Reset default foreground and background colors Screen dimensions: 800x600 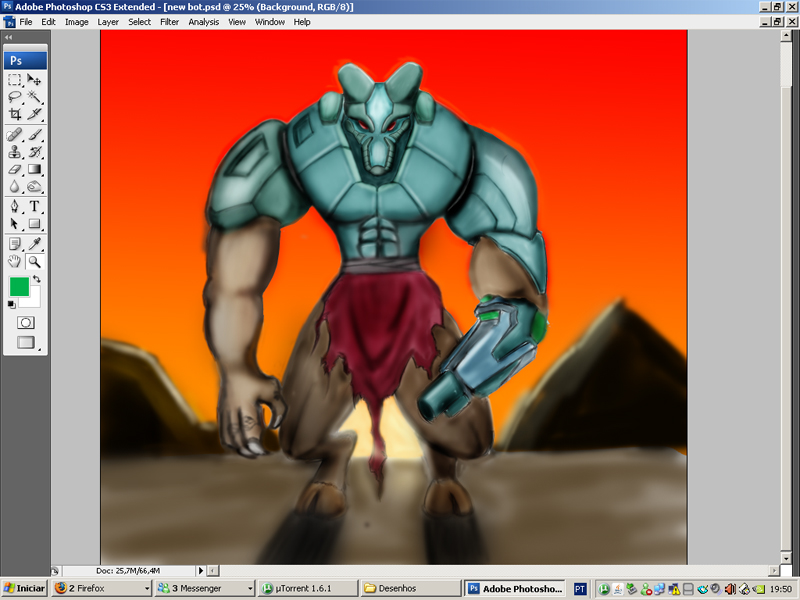click(11, 305)
